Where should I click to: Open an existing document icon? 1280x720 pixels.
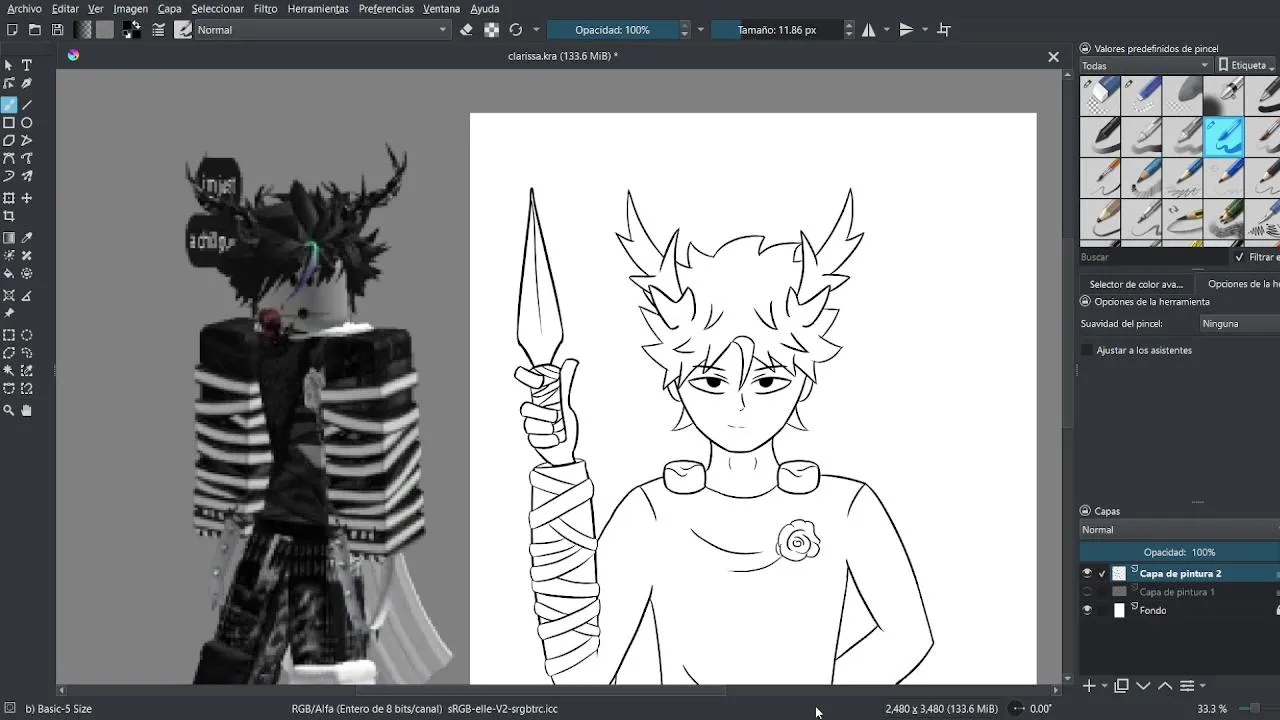click(x=35, y=30)
